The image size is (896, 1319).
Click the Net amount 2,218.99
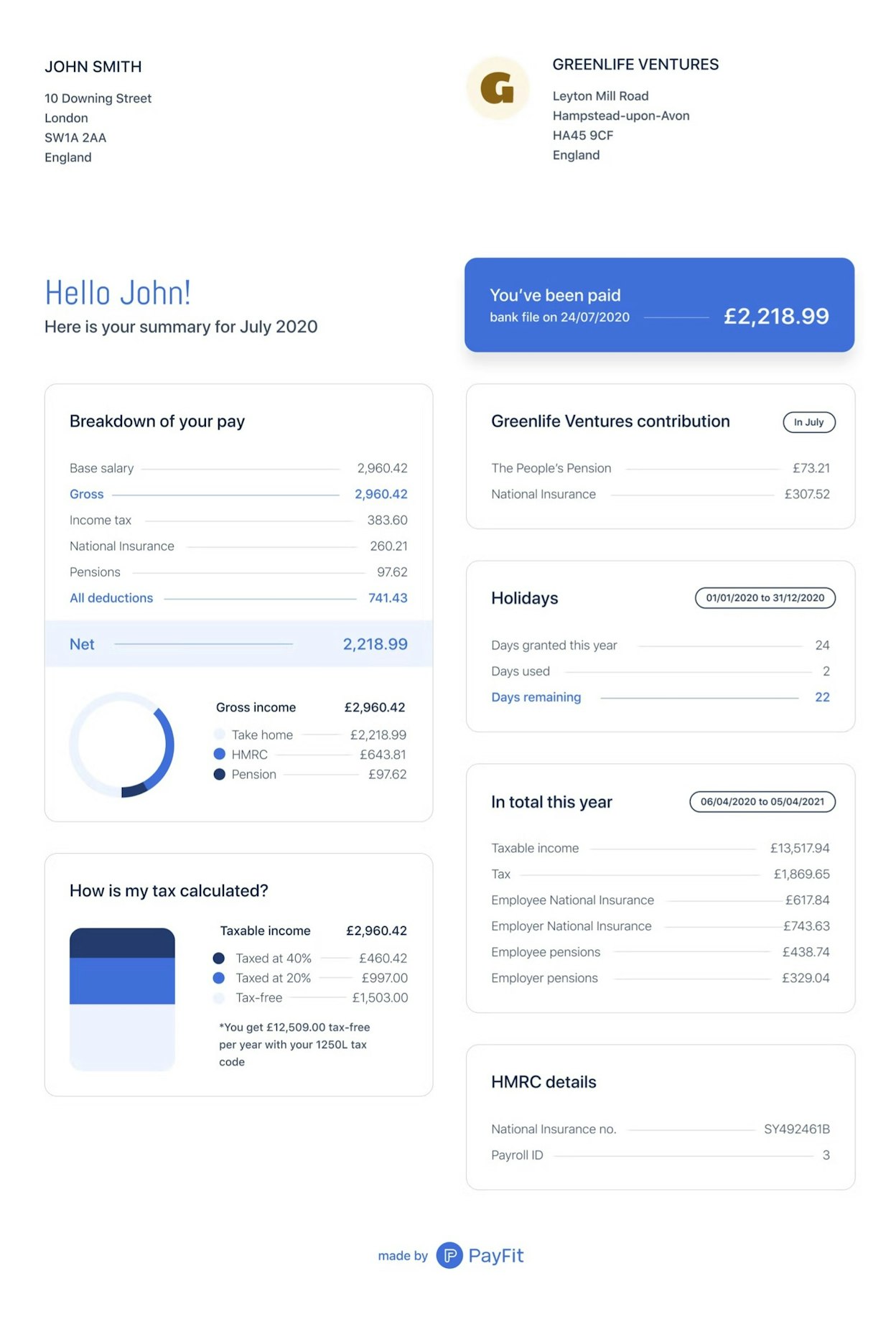pyautogui.click(x=375, y=644)
